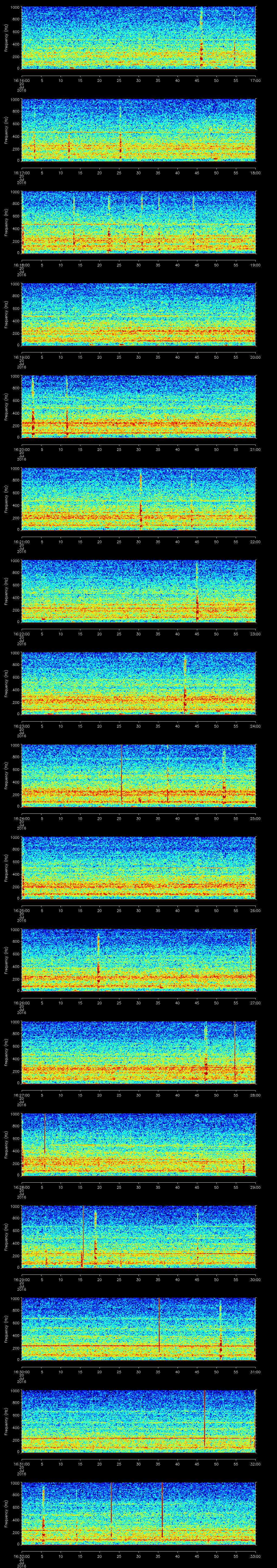Click the 16:31:00 time axis label
Viewport: 277px width, 1568px height.
[21, 1464]
